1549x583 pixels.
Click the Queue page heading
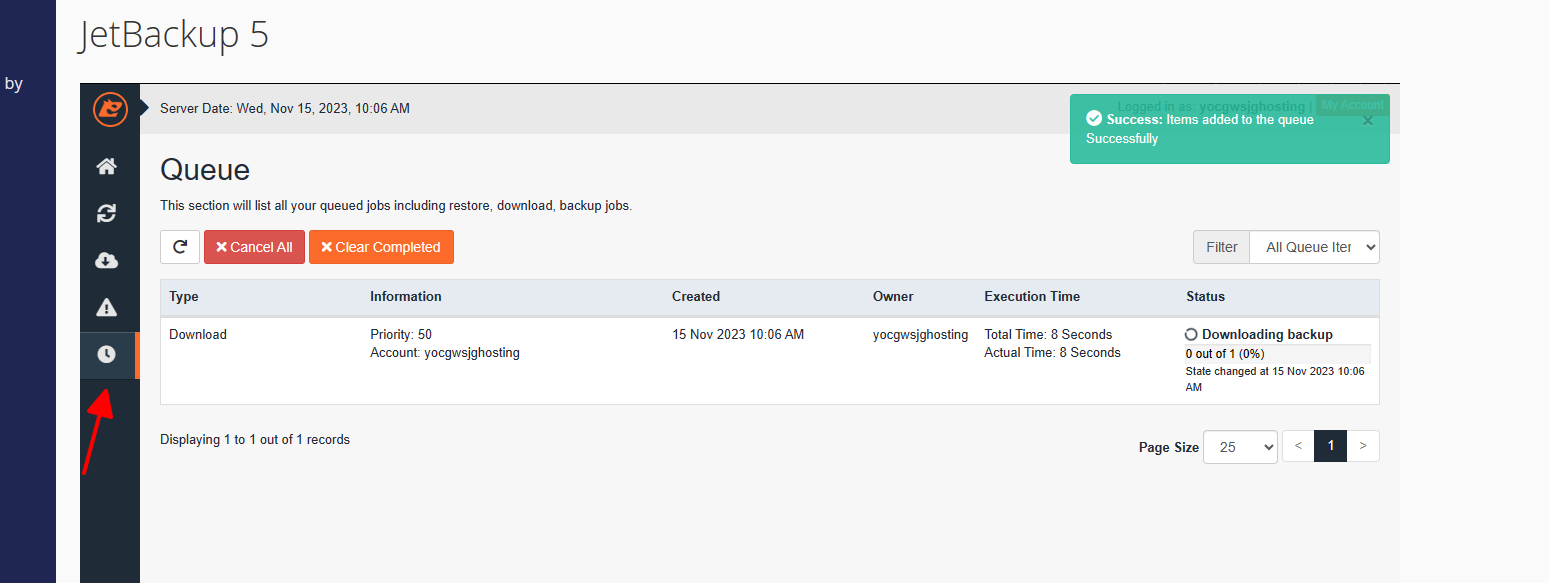pyautogui.click(x=205, y=169)
